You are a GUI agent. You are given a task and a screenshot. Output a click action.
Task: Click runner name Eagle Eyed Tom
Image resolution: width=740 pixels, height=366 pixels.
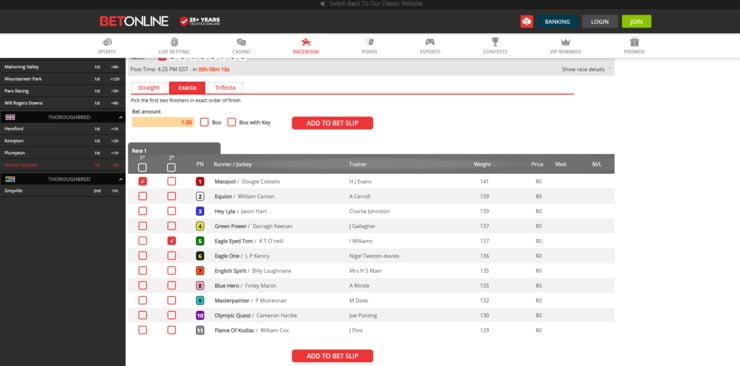click(234, 241)
